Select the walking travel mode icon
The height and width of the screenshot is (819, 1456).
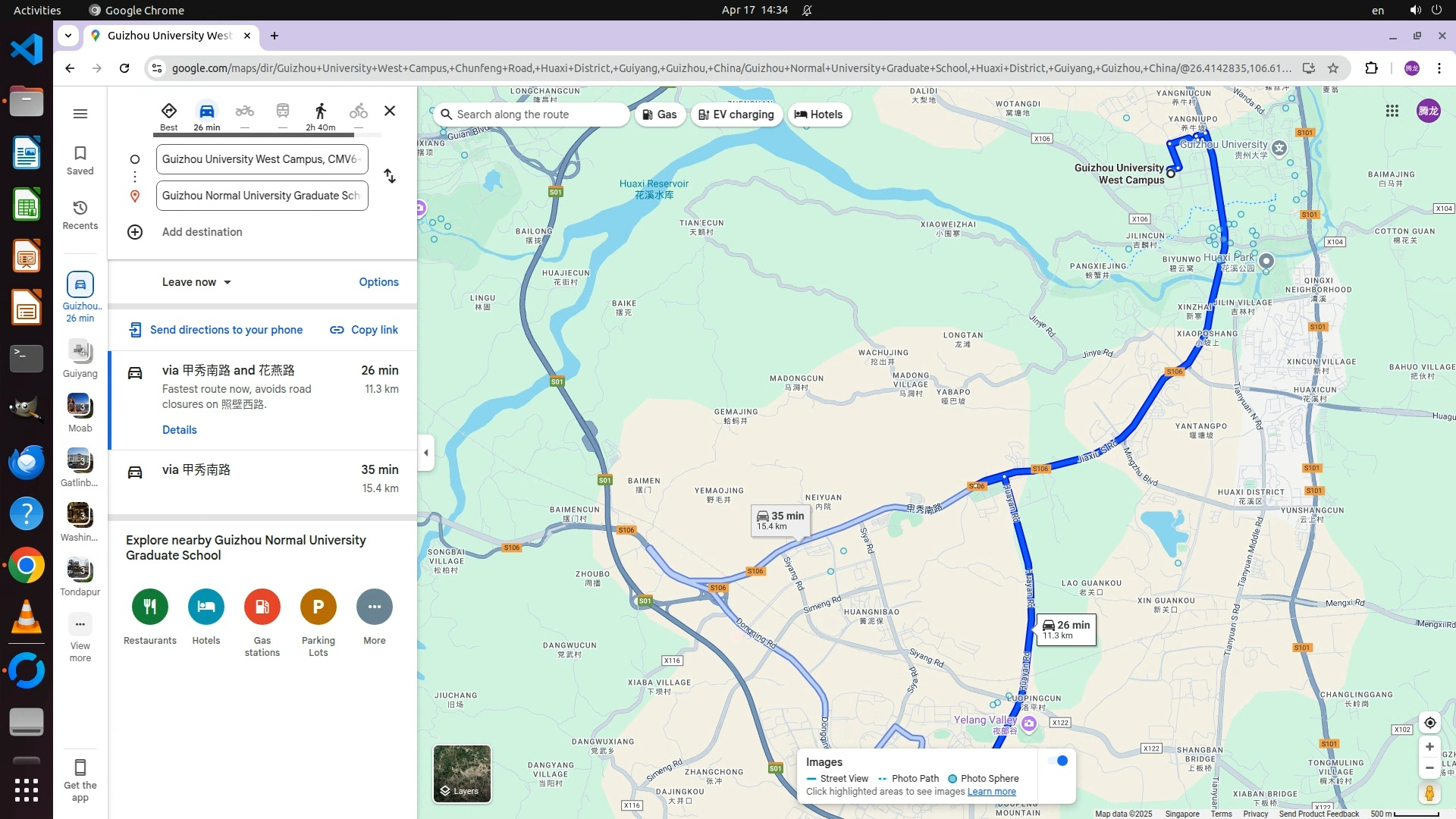pos(320,111)
